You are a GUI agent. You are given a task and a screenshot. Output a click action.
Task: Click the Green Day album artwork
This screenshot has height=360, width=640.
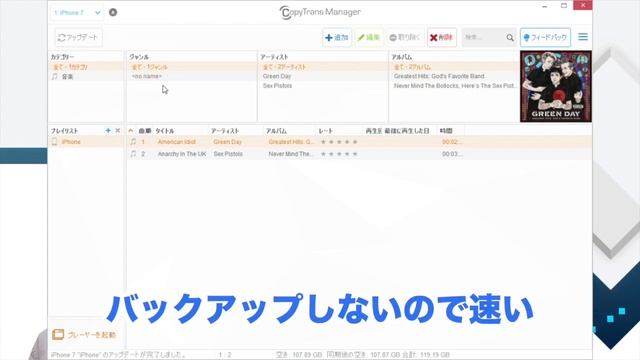pos(556,86)
